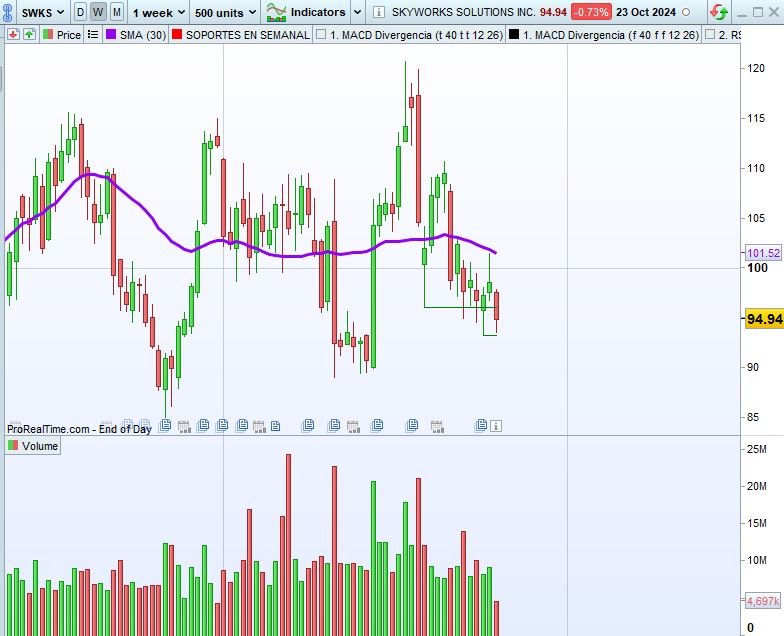Click the red-green refresh arrows icon
The height and width of the screenshot is (636, 784).
pyautogui.click(x=719, y=12)
